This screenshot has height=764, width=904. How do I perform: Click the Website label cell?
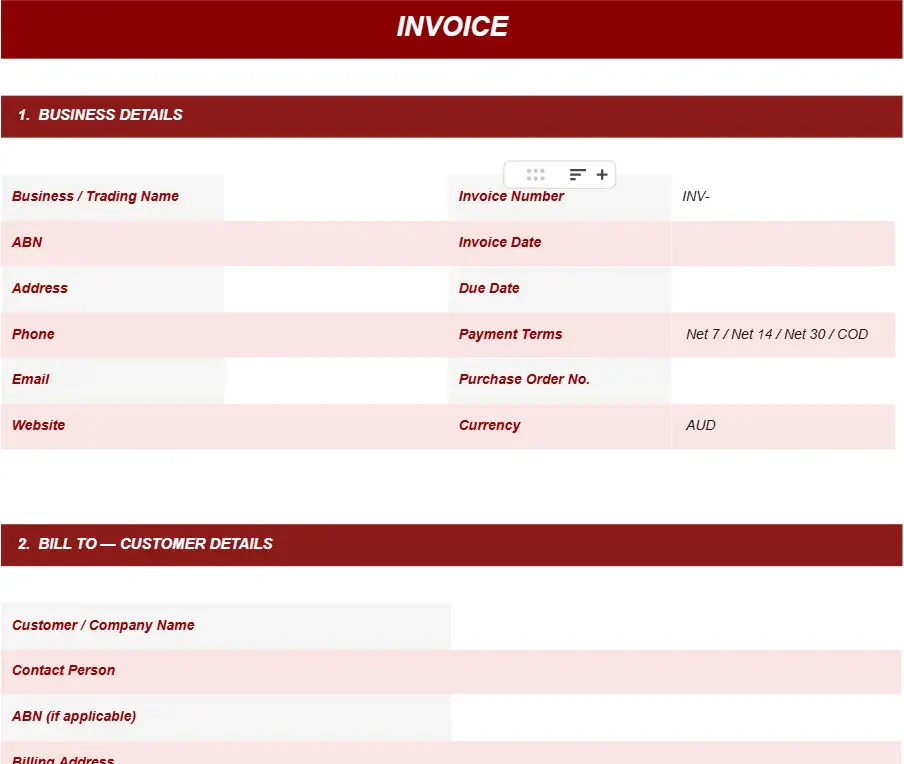coord(112,426)
